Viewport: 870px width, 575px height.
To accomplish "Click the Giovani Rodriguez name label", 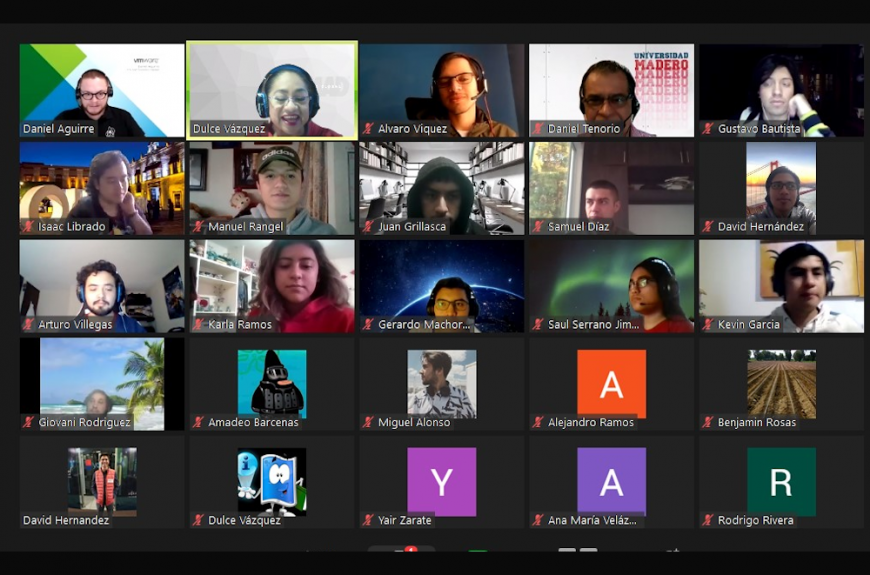I will (x=84, y=423).
